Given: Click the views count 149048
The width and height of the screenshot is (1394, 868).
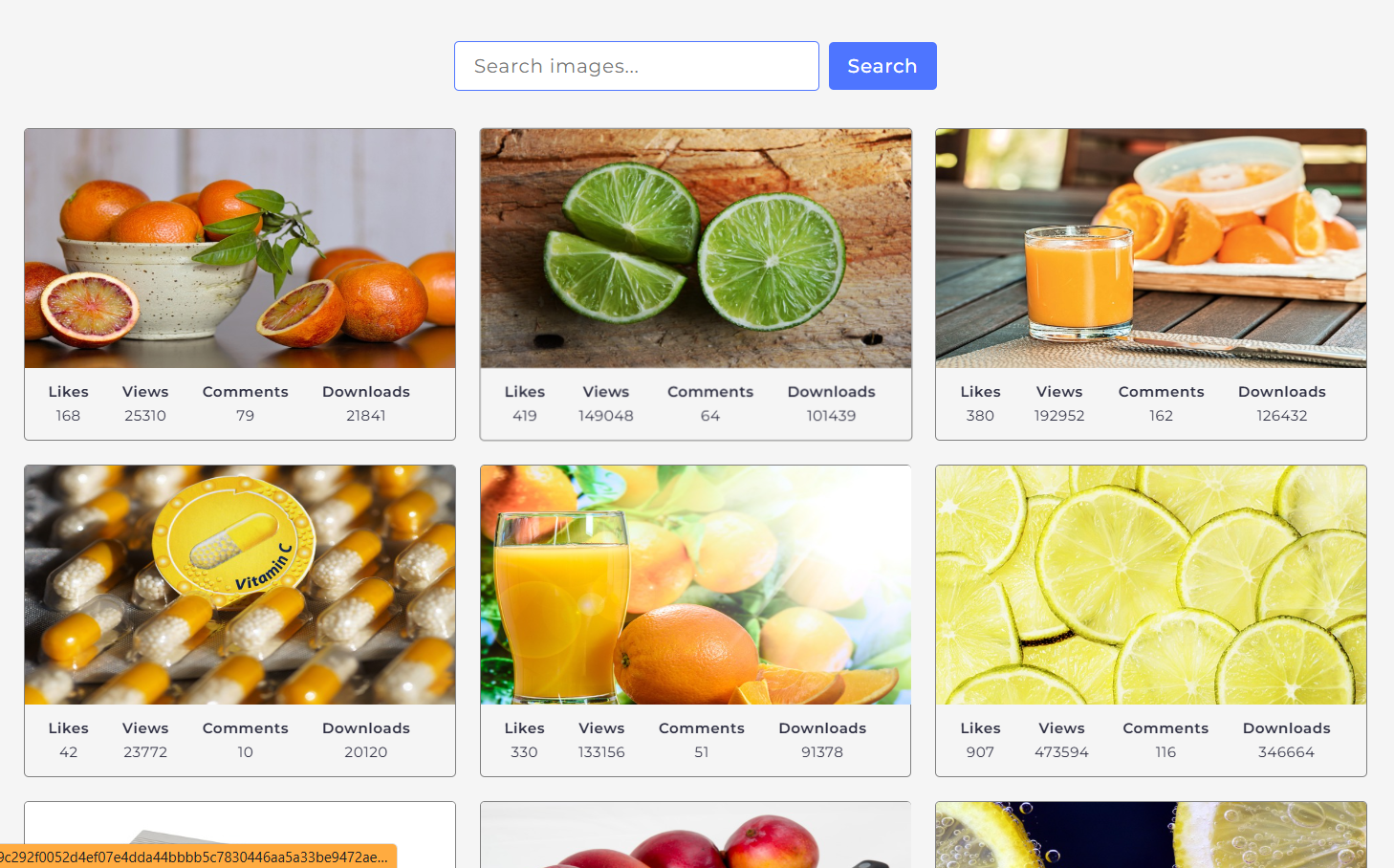Looking at the screenshot, I should pos(606,416).
